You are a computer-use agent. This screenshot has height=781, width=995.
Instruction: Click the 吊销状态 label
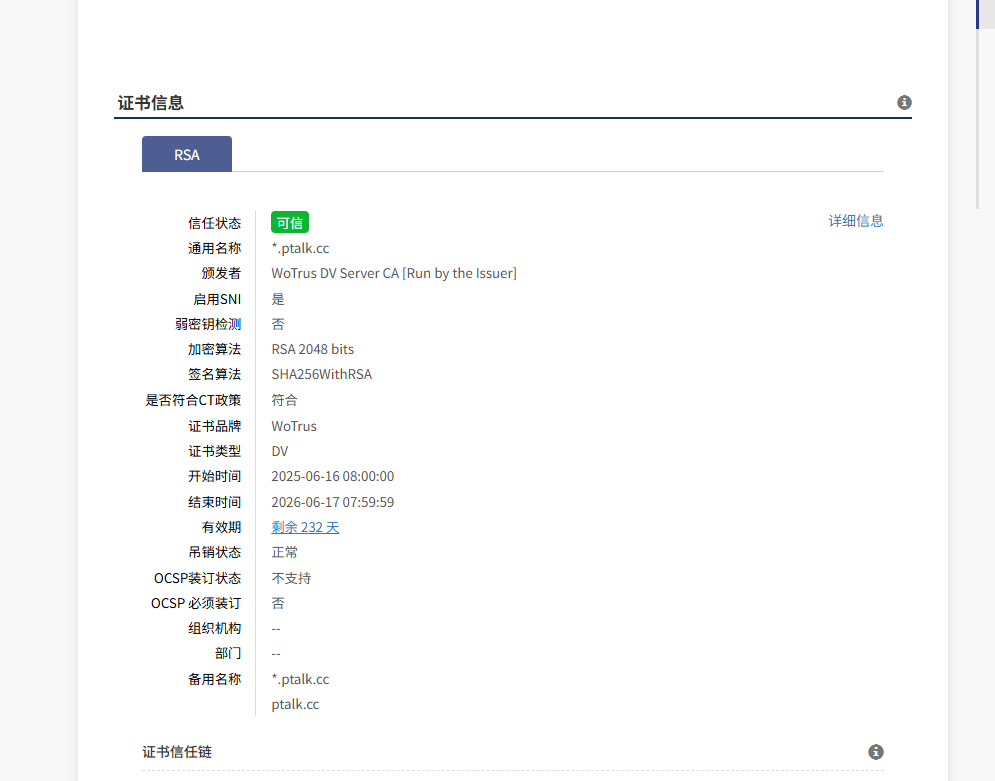coord(214,553)
